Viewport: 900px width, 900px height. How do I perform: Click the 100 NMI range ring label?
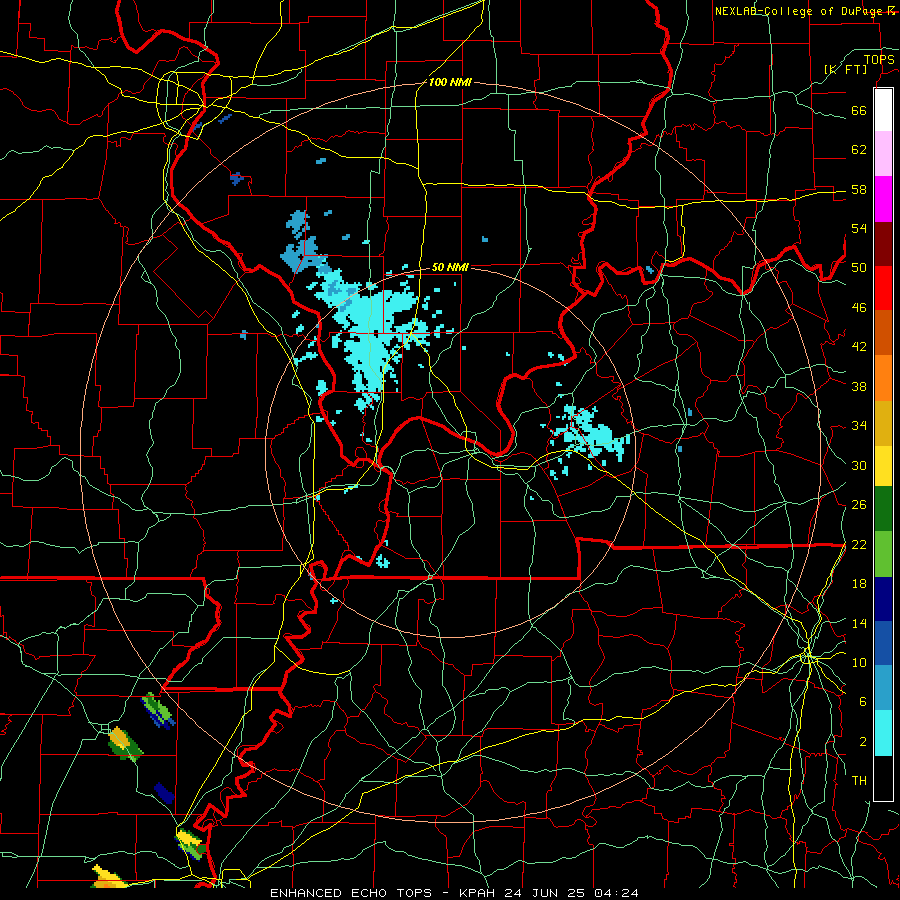coord(450,82)
